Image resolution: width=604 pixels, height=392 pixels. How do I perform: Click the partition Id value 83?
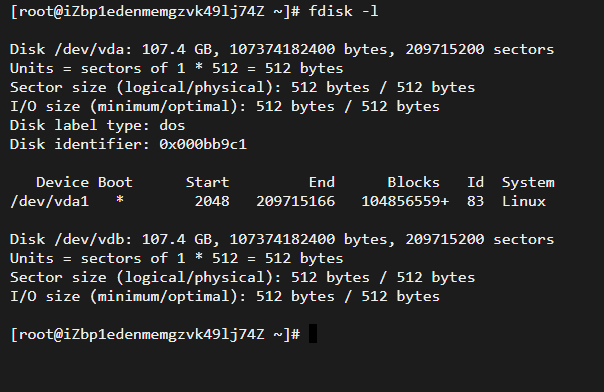click(475, 201)
